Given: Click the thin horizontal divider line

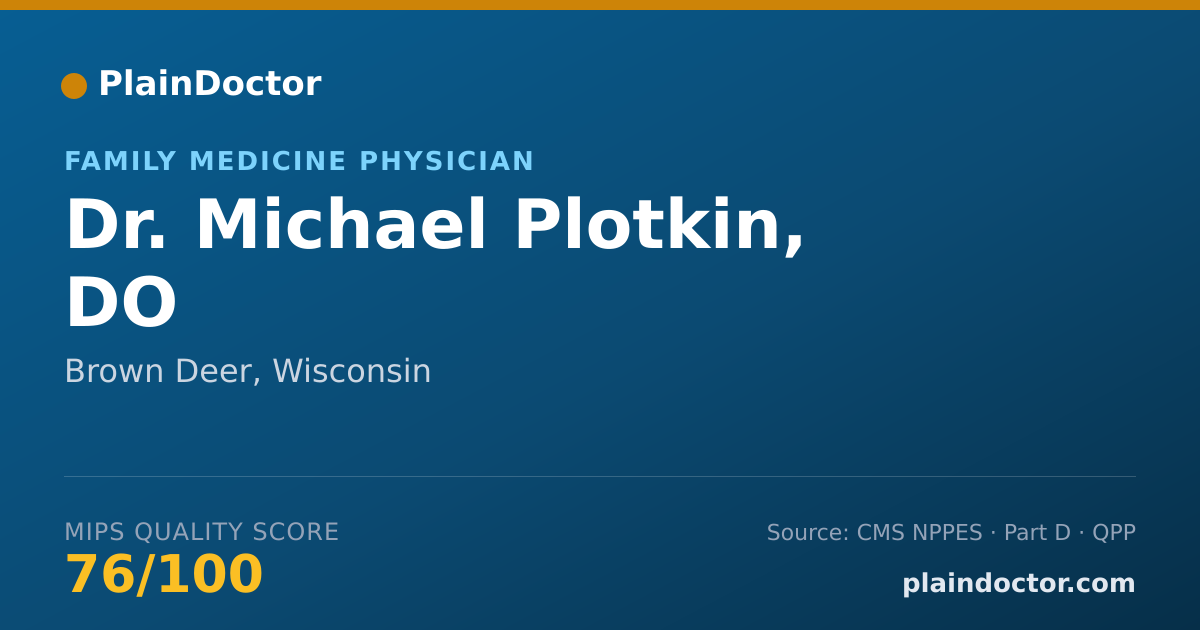Looking at the screenshot, I should point(600,476).
